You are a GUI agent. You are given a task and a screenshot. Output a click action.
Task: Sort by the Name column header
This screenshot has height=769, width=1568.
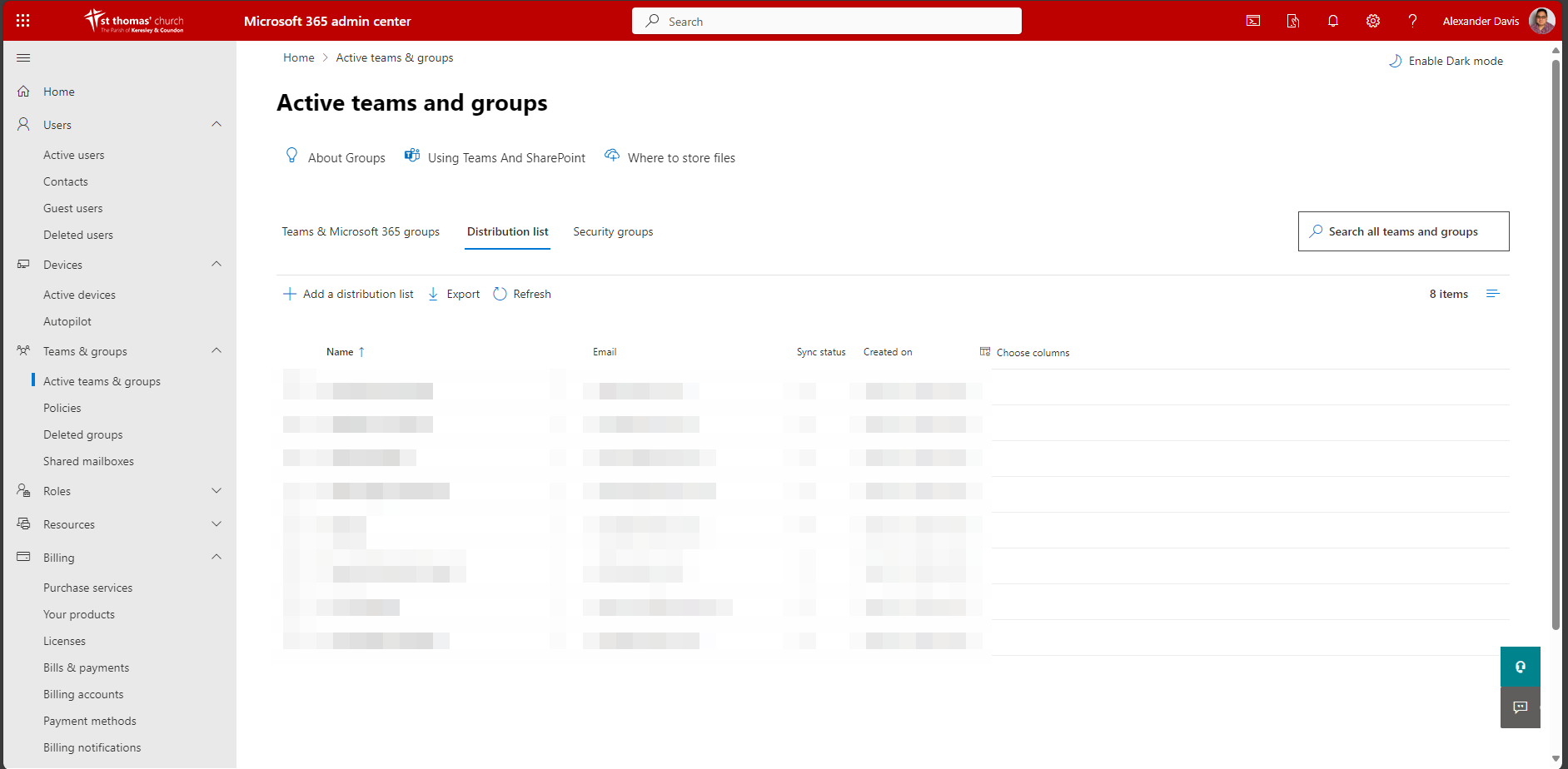click(345, 352)
